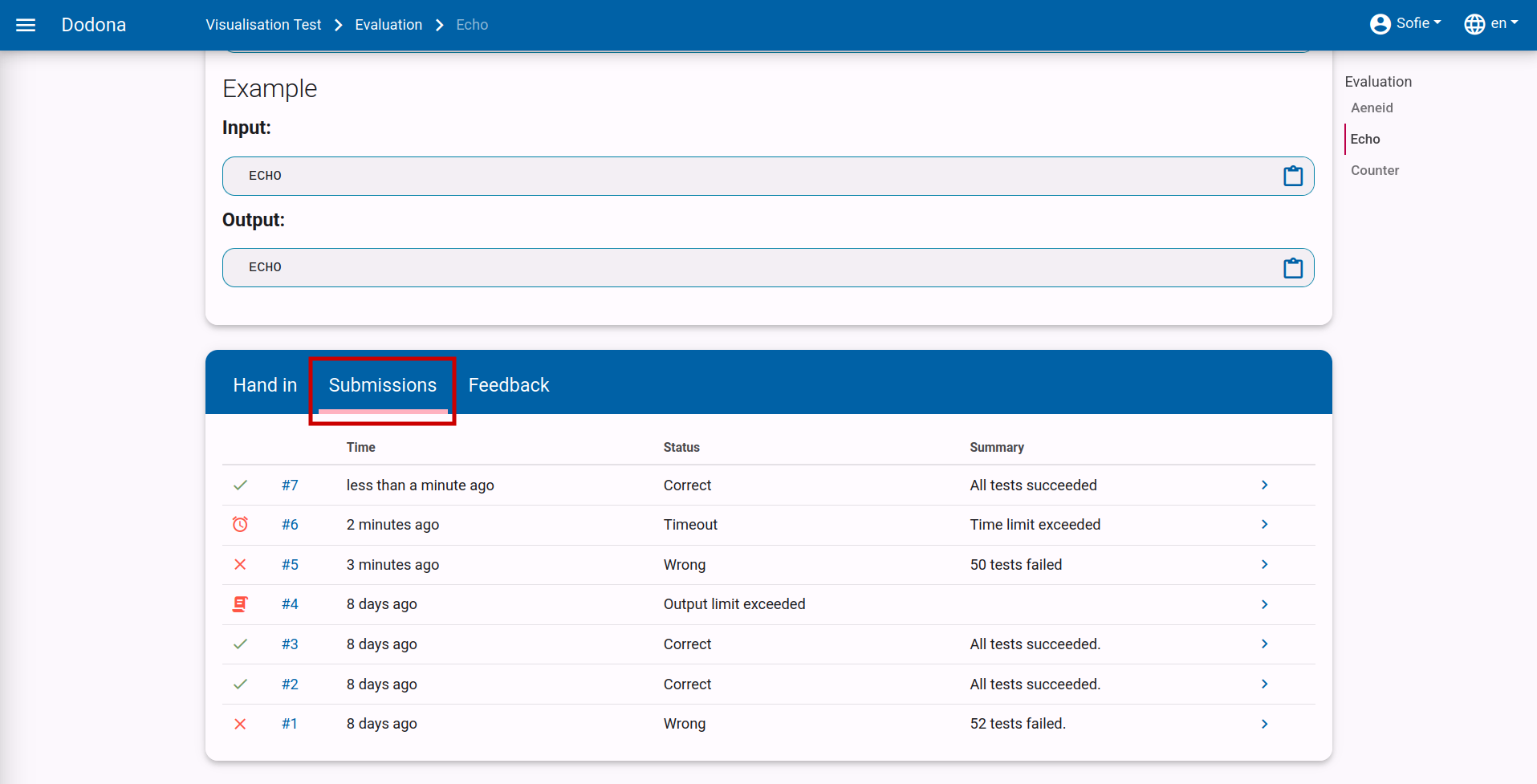Open details arrow for submission #6
The image size is (1537, 784).
pos(1264,524)
